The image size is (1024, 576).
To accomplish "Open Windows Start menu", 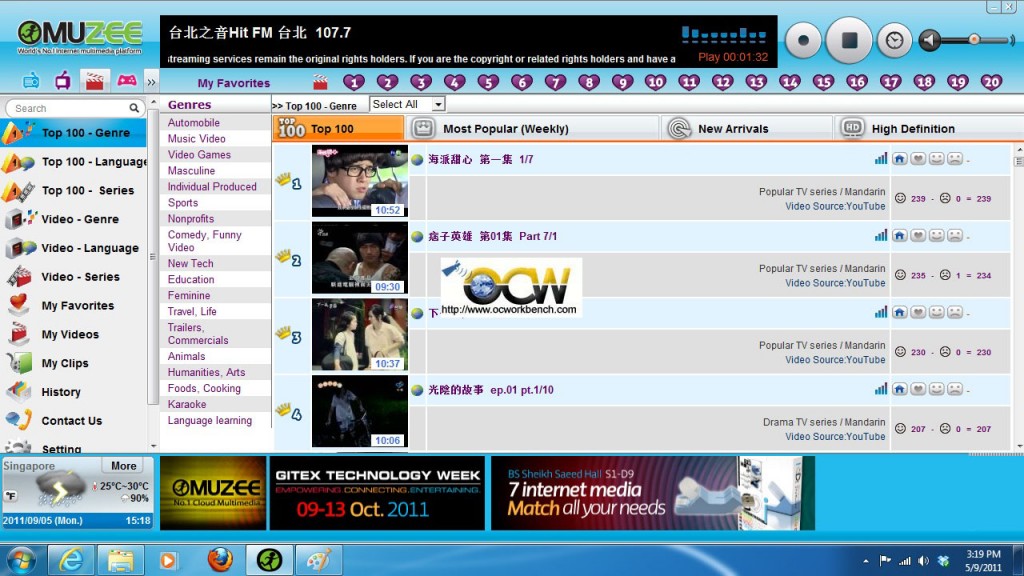I will (x=22, y=560).
